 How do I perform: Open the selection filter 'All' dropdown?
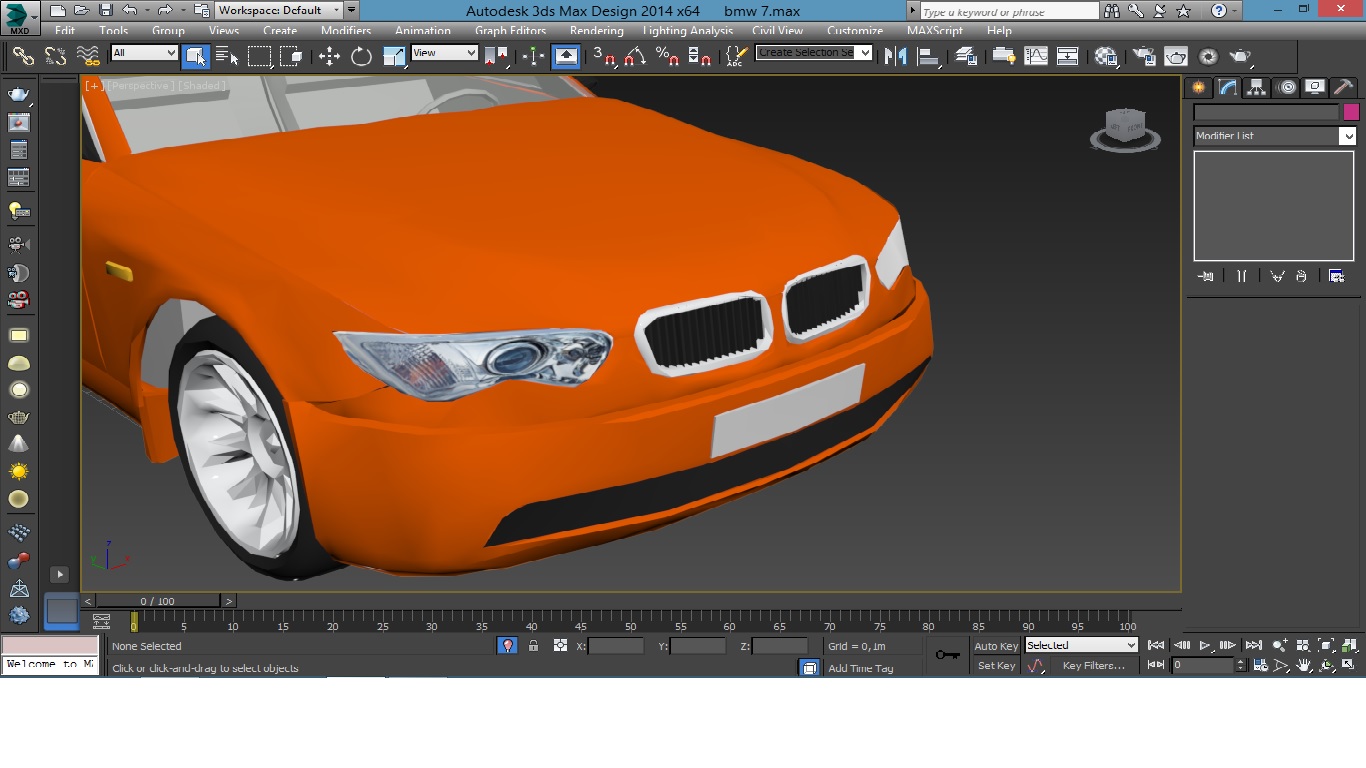[144, 53]
